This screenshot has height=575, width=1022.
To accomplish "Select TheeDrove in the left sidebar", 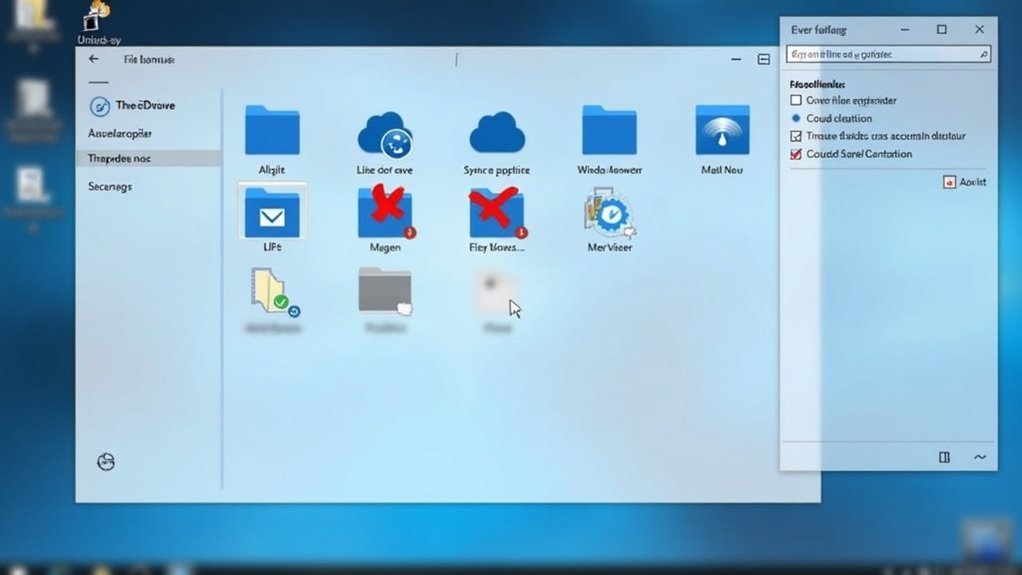I will click(138, 106).
